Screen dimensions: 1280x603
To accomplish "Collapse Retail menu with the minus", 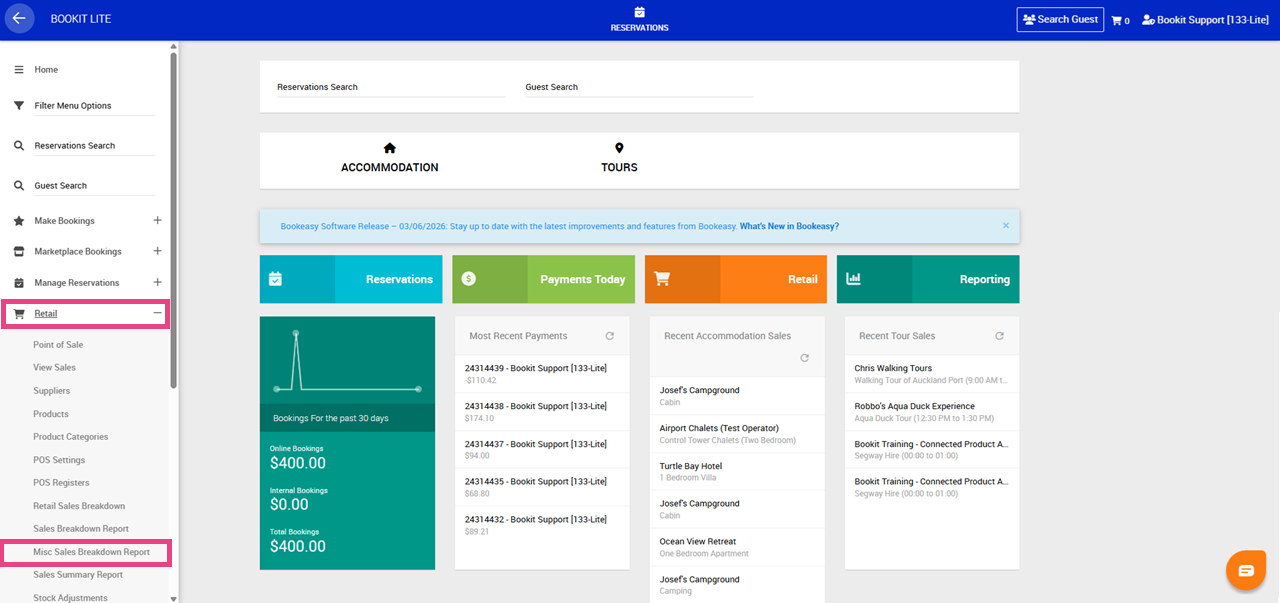I will [x=157, y=313].
